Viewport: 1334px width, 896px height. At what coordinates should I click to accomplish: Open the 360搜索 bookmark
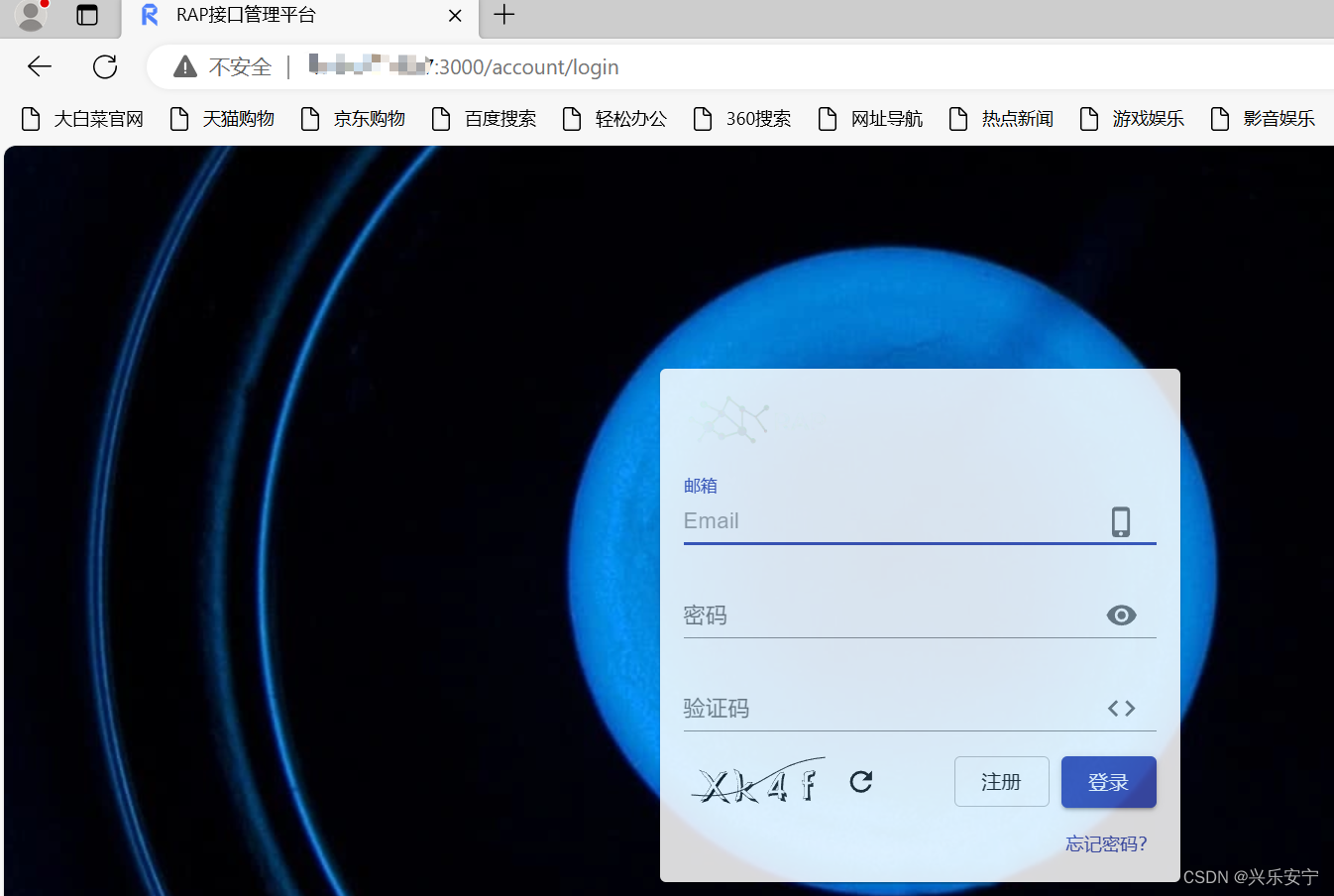pos(743,119)
